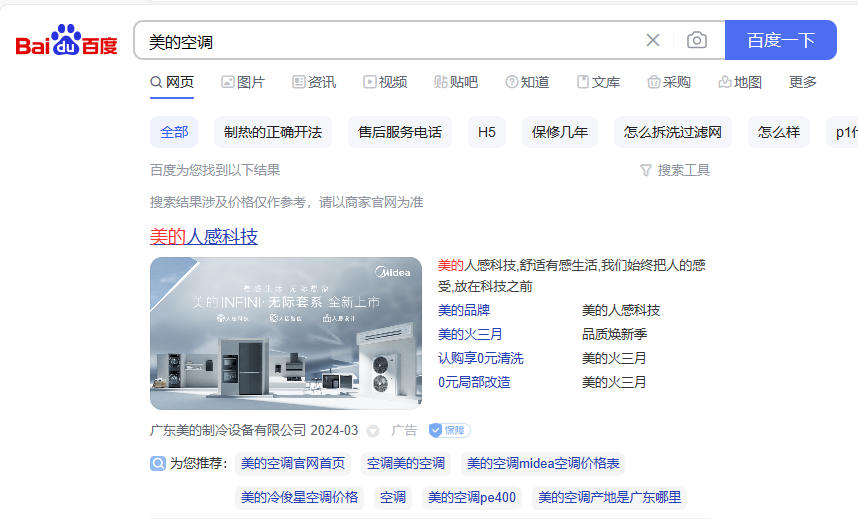Open camera image search icon

point(697,40)
